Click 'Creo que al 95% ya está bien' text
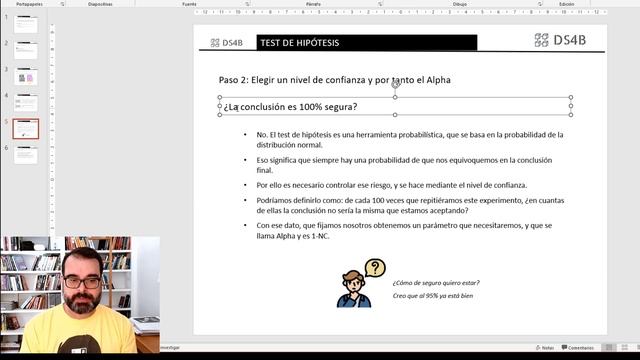The width and height of the screenshot is (640, 360). (x=433, y=296)
